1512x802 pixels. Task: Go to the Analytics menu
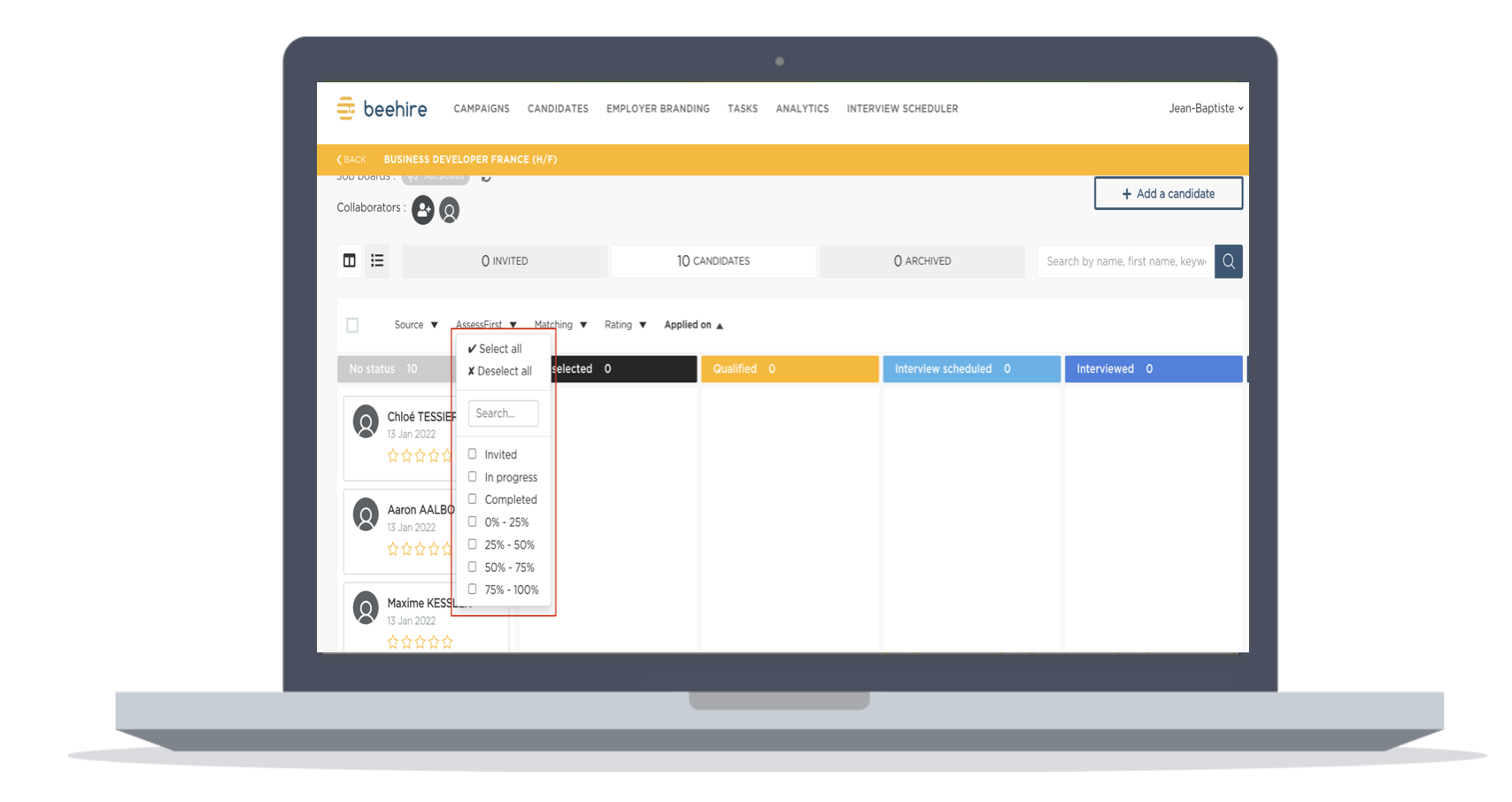[802, 109]
